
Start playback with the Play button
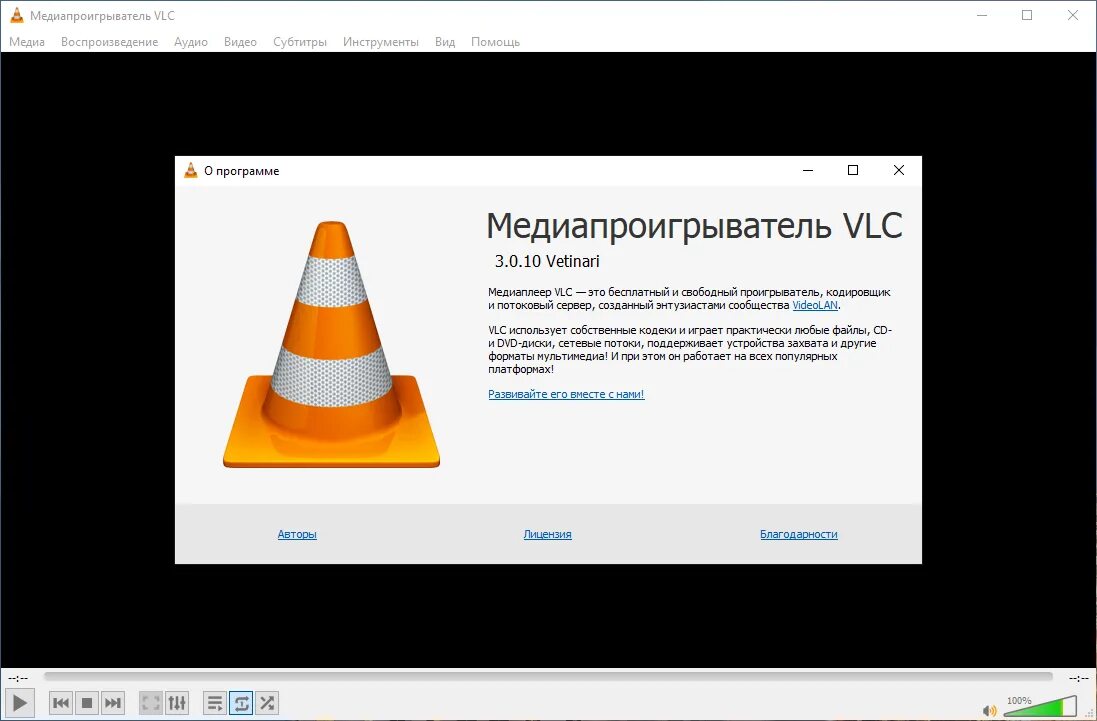click(x=20, y=702)
